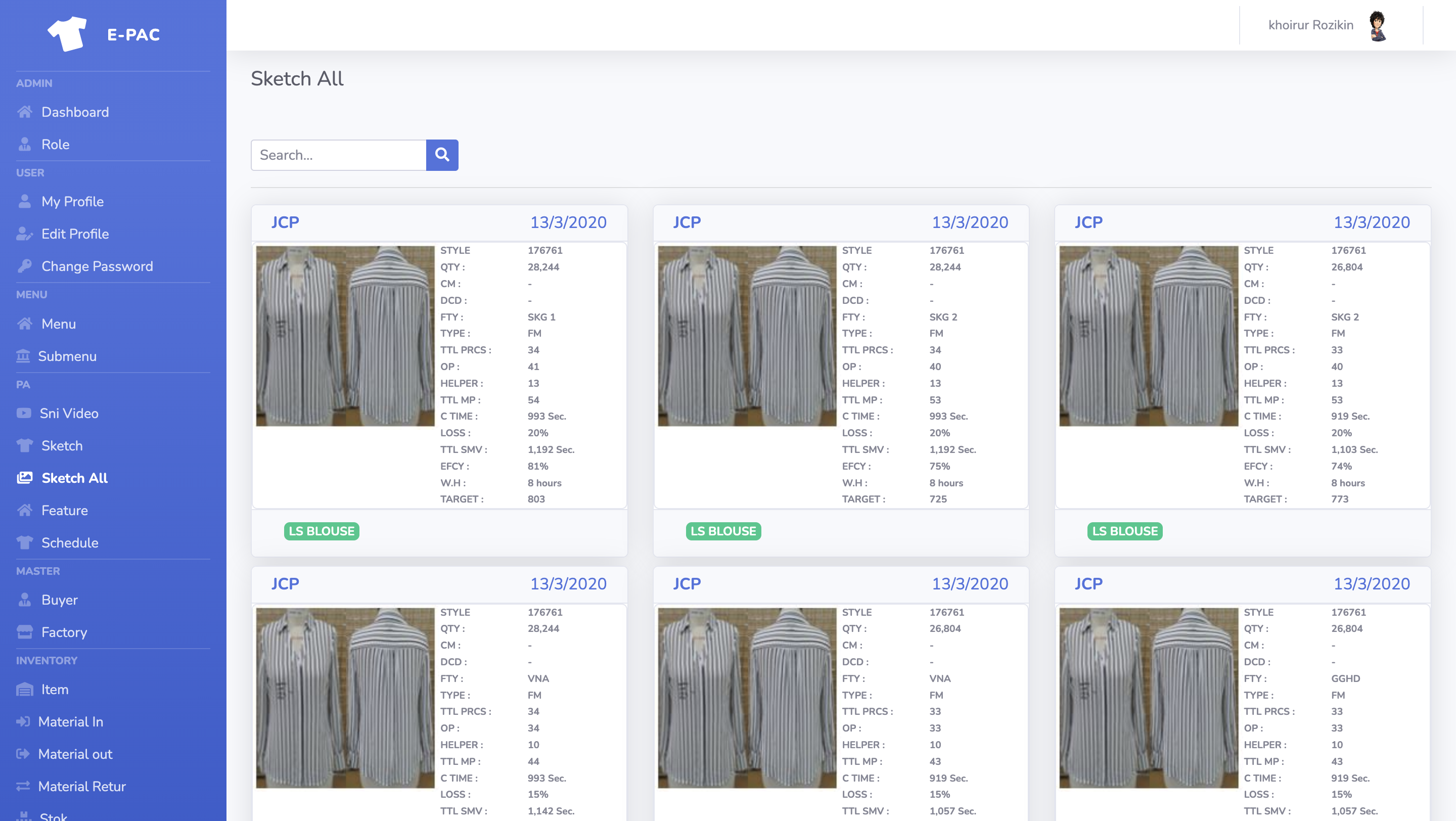This screenshot has height=821, width=1456.
Task: Click the Material In arrow icon
Action: click(23, 721)
